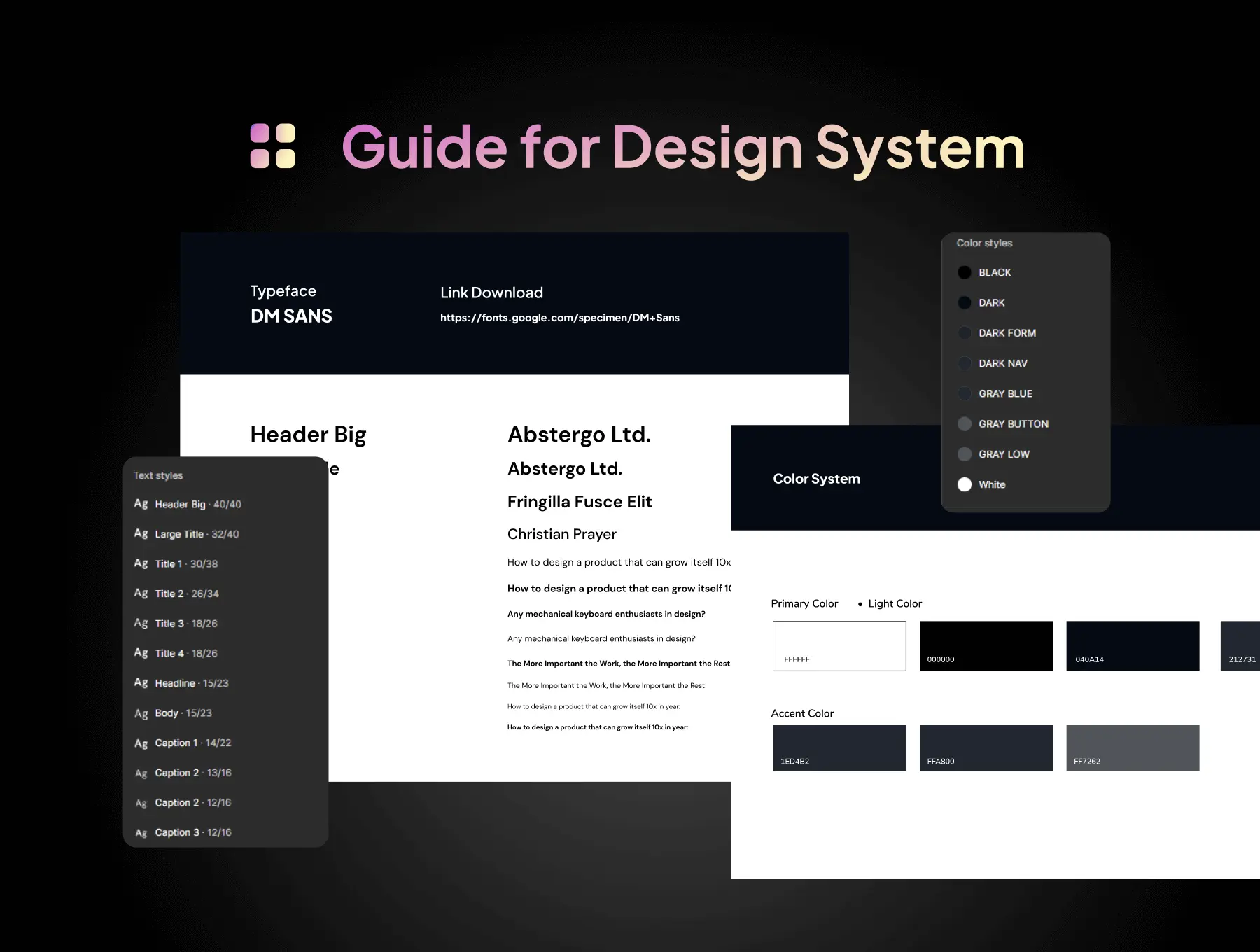This screenshot has width=1260, height=952.
Task: Select the 000000 black primary swatch
Action: [x=986, y=645]
